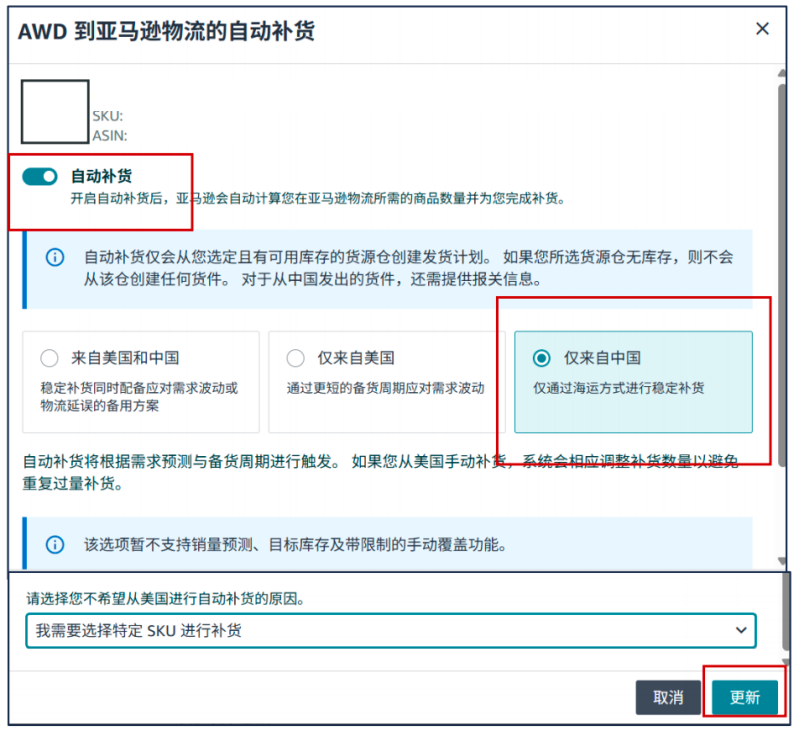Screen dimensions: 799x737
Task: Select the 来自美国和中国 radio option
Action: click(49, 358)
